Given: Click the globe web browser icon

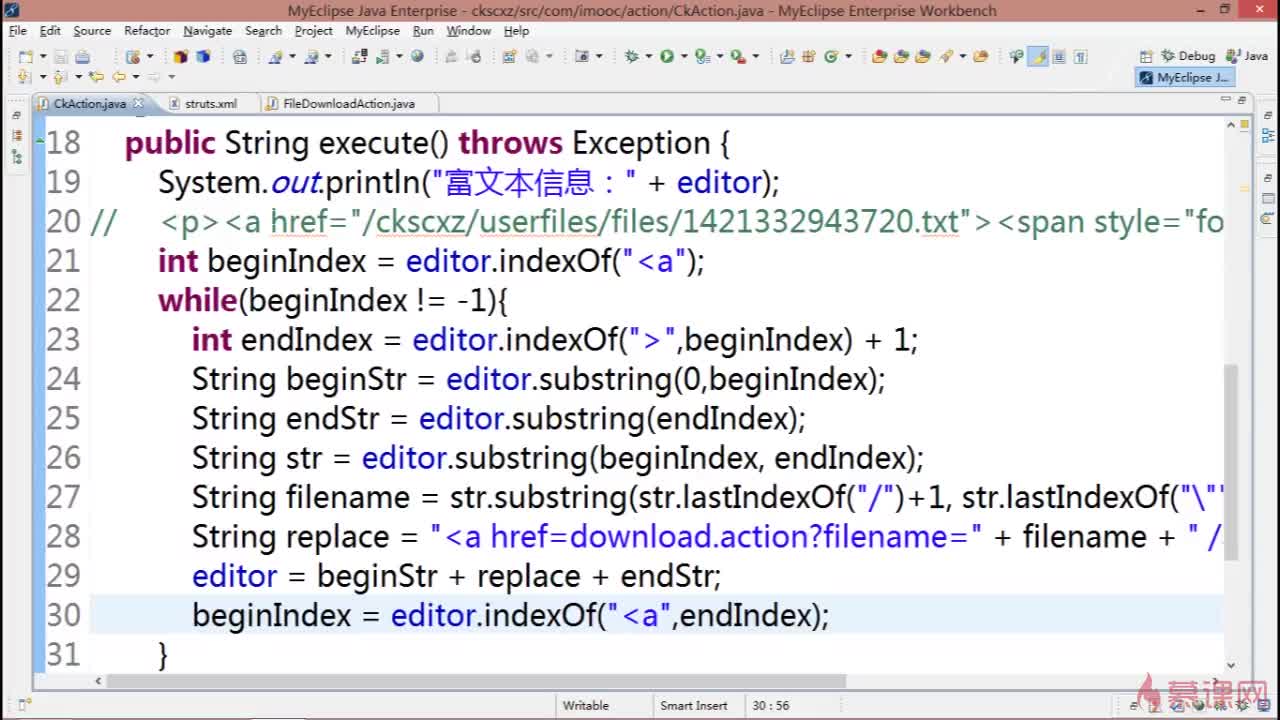Looking at the screenshot, I should [417, 56].
